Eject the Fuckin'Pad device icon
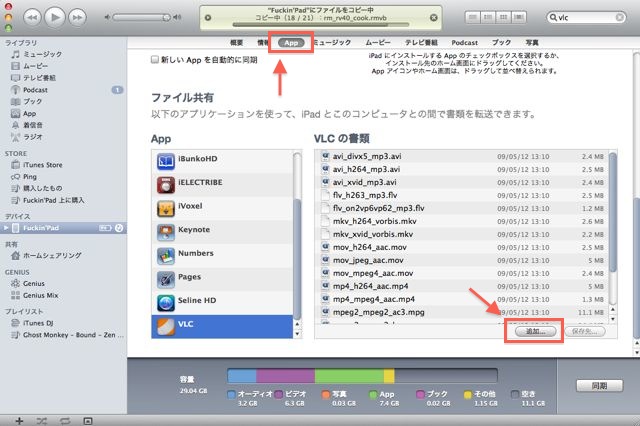640x426 pixels. (x=119, y=228)
